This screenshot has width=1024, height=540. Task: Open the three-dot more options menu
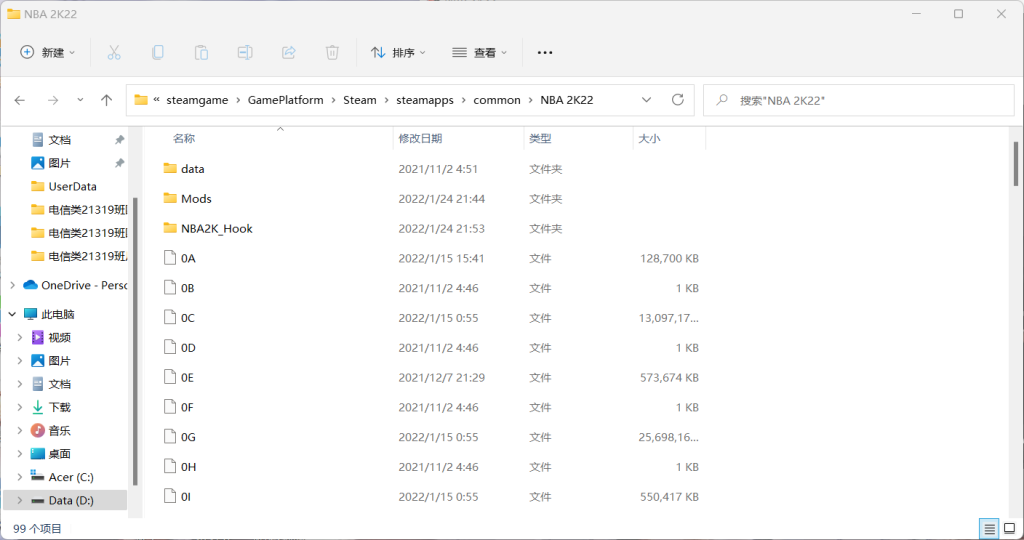(545, 52)
